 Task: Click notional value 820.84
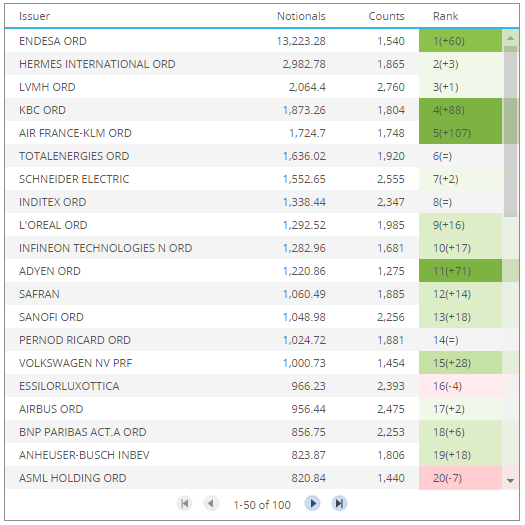tap(308, 478)
